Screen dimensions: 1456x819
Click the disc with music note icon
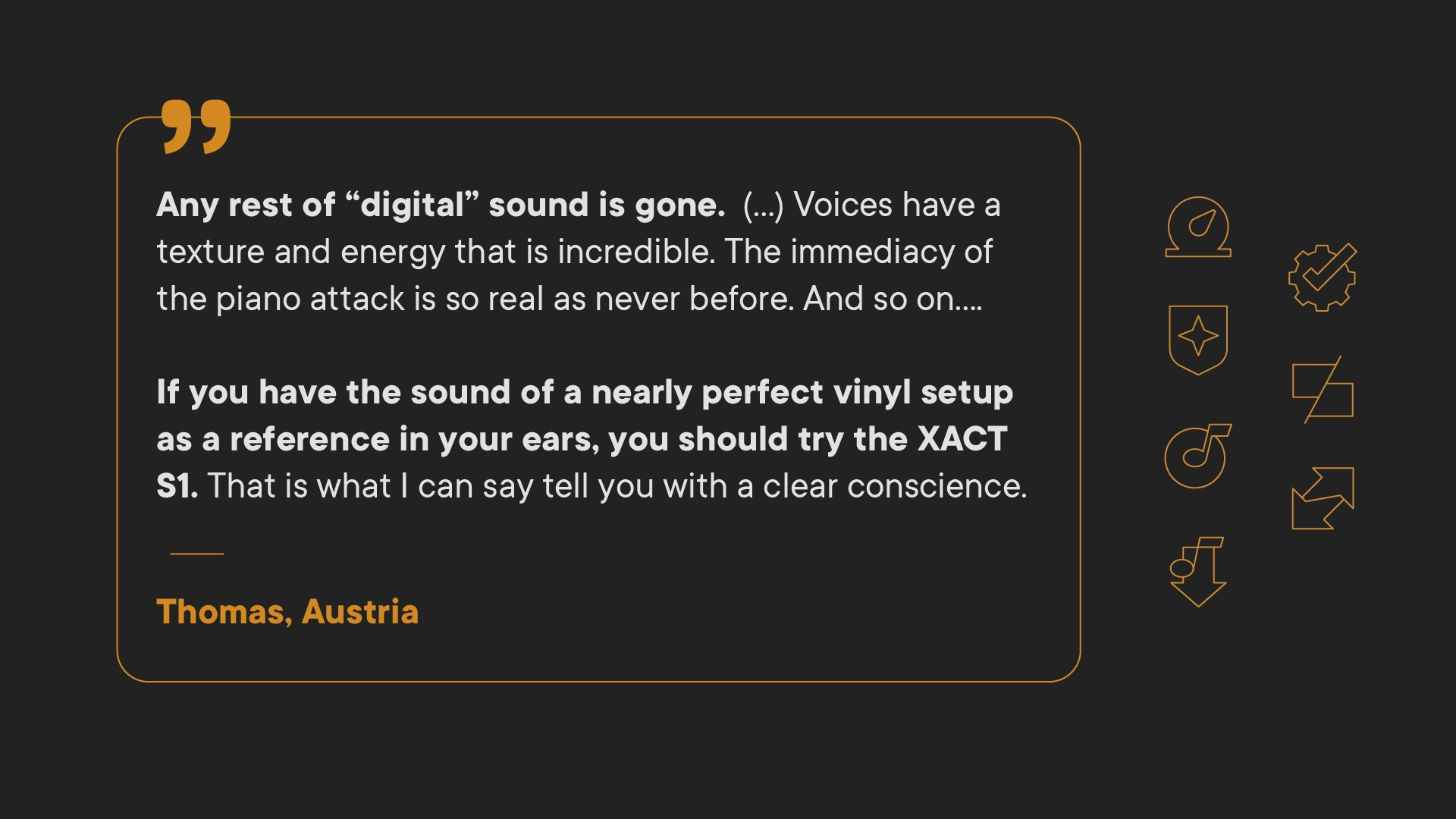[x=1197, y=456]
